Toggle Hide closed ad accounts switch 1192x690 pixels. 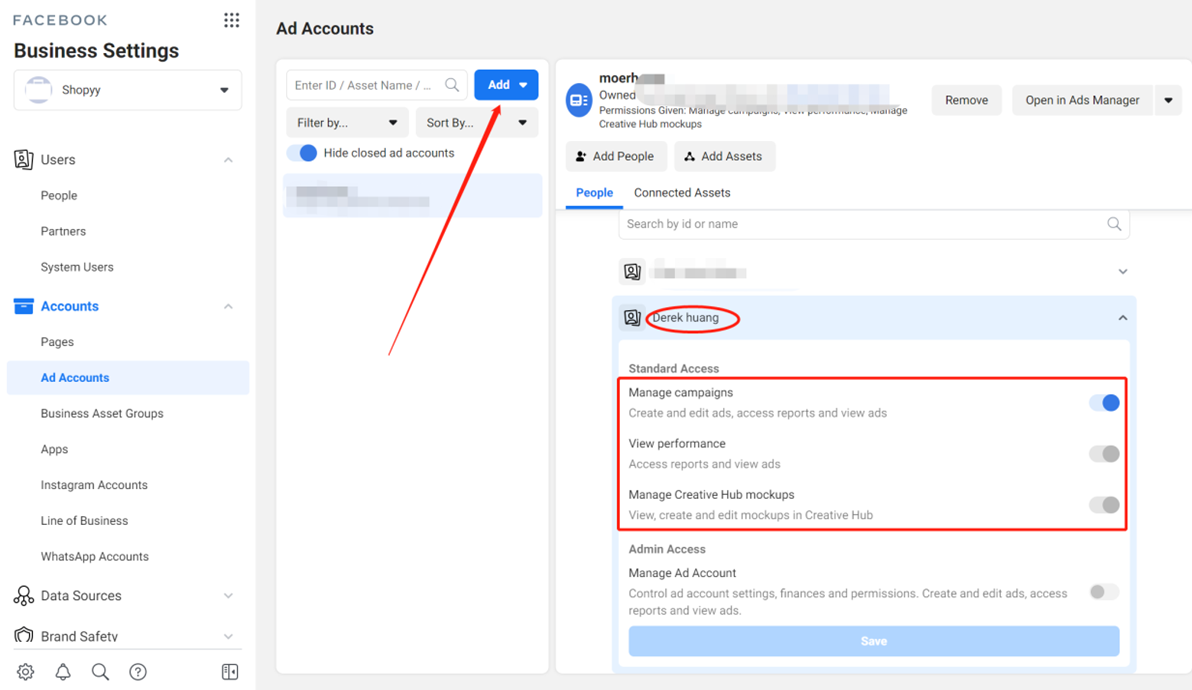(x=302, y=153)
